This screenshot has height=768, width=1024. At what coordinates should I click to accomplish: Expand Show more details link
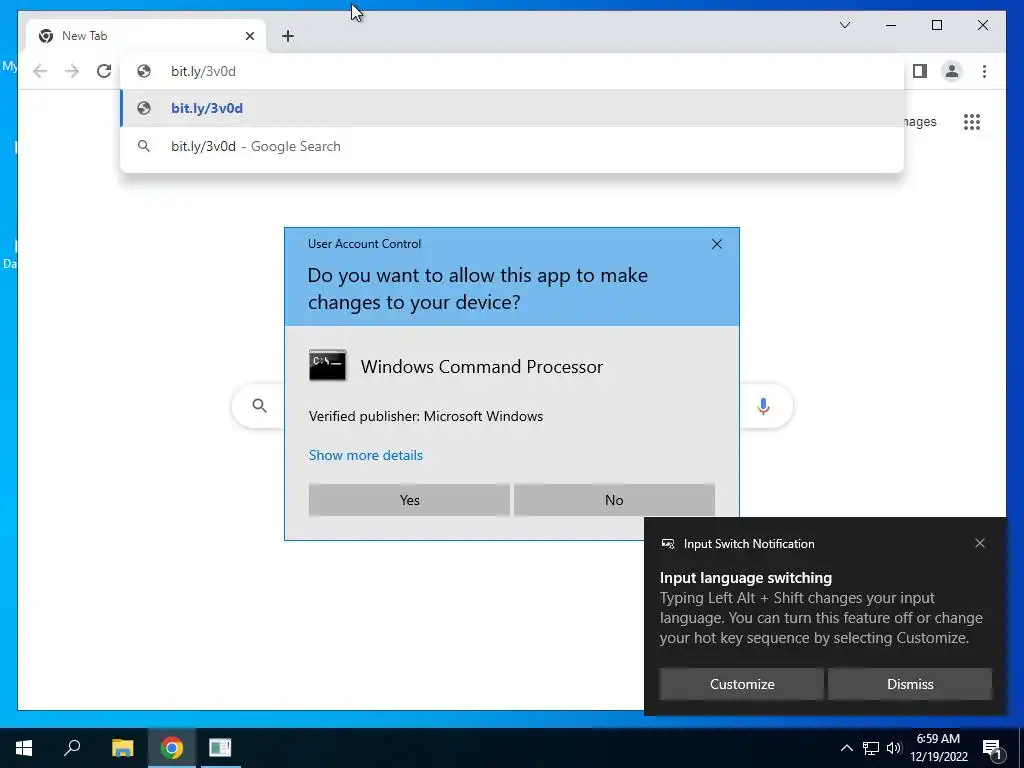click(366, 455)
